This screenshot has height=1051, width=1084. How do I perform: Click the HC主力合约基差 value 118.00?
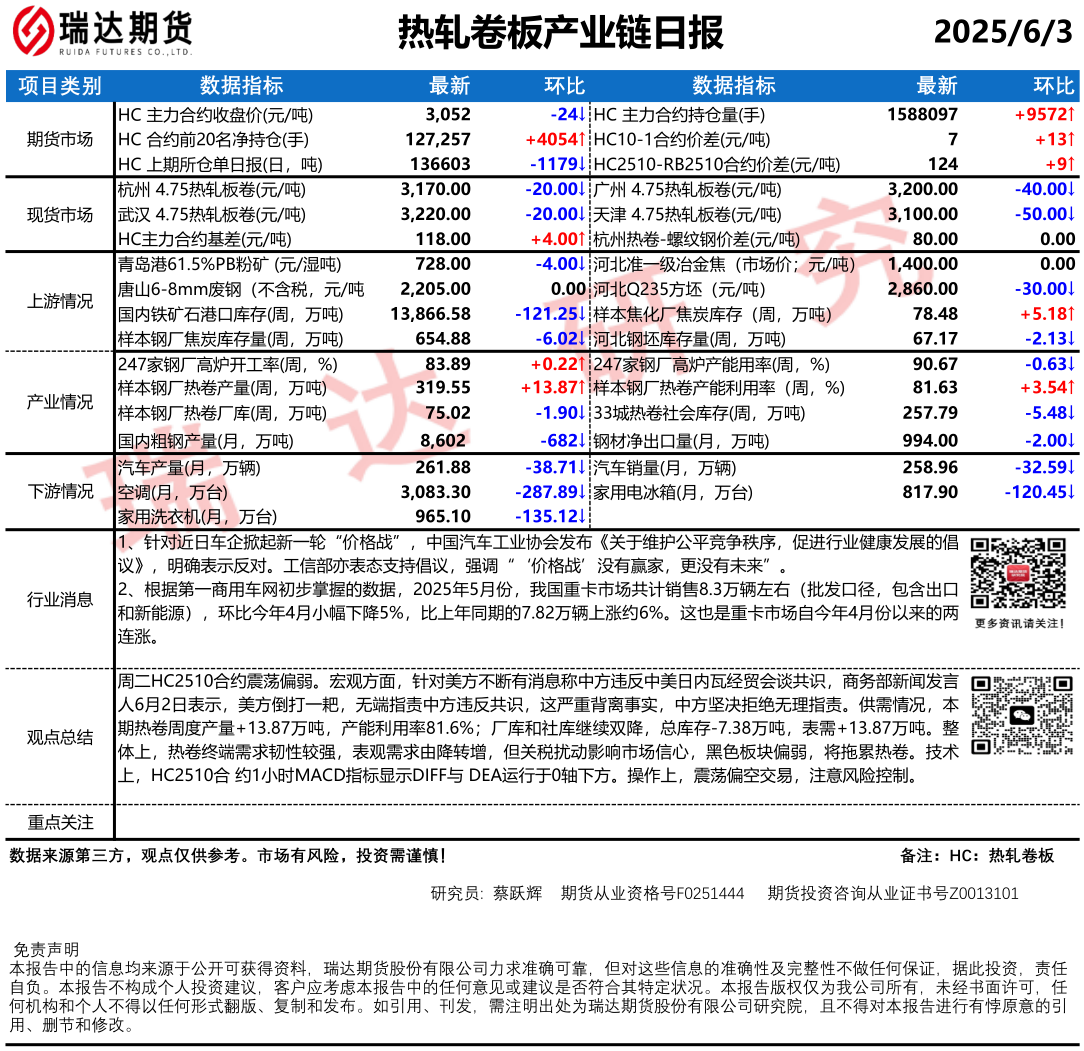443,239
